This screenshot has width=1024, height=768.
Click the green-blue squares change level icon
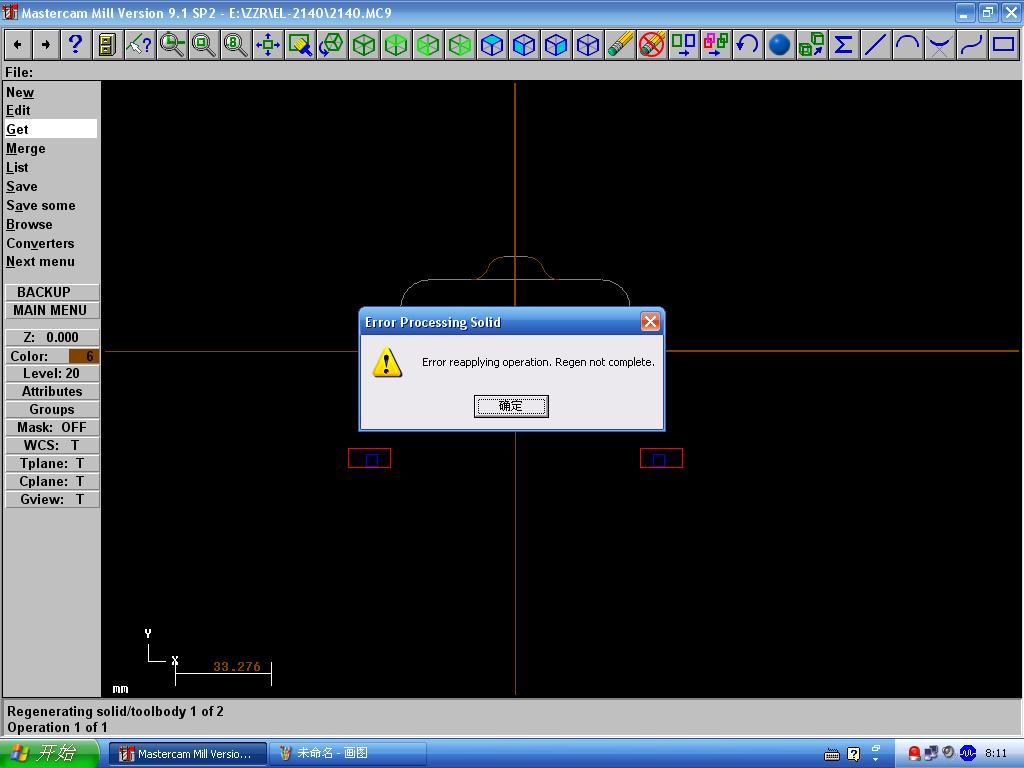pyautogui.click(x=683, y=45)
